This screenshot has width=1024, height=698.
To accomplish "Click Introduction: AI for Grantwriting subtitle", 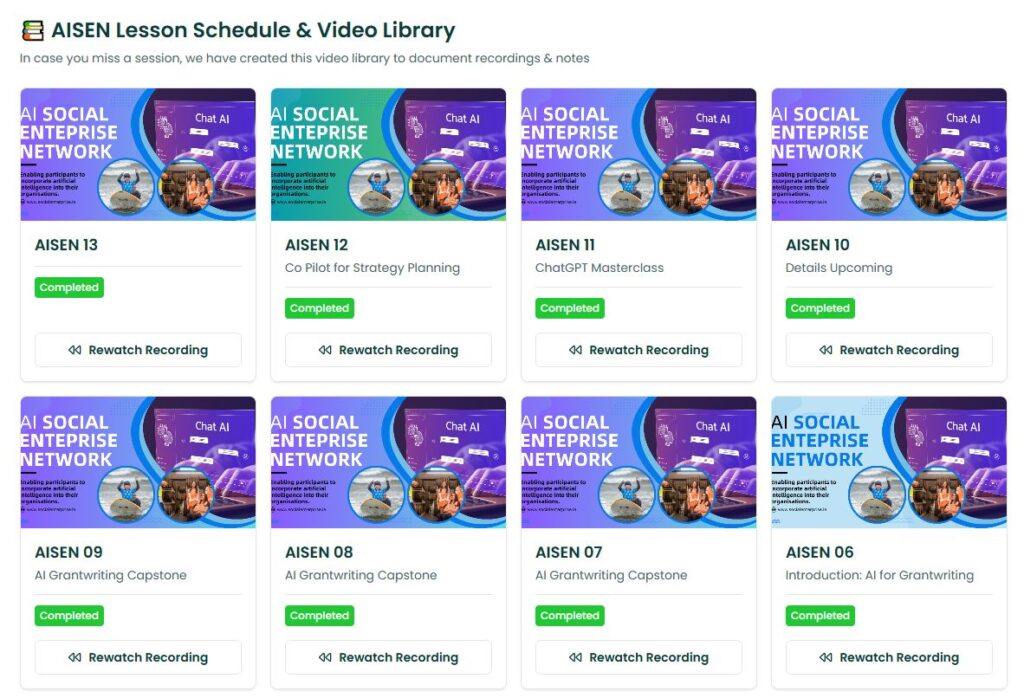I will point(879,575).
